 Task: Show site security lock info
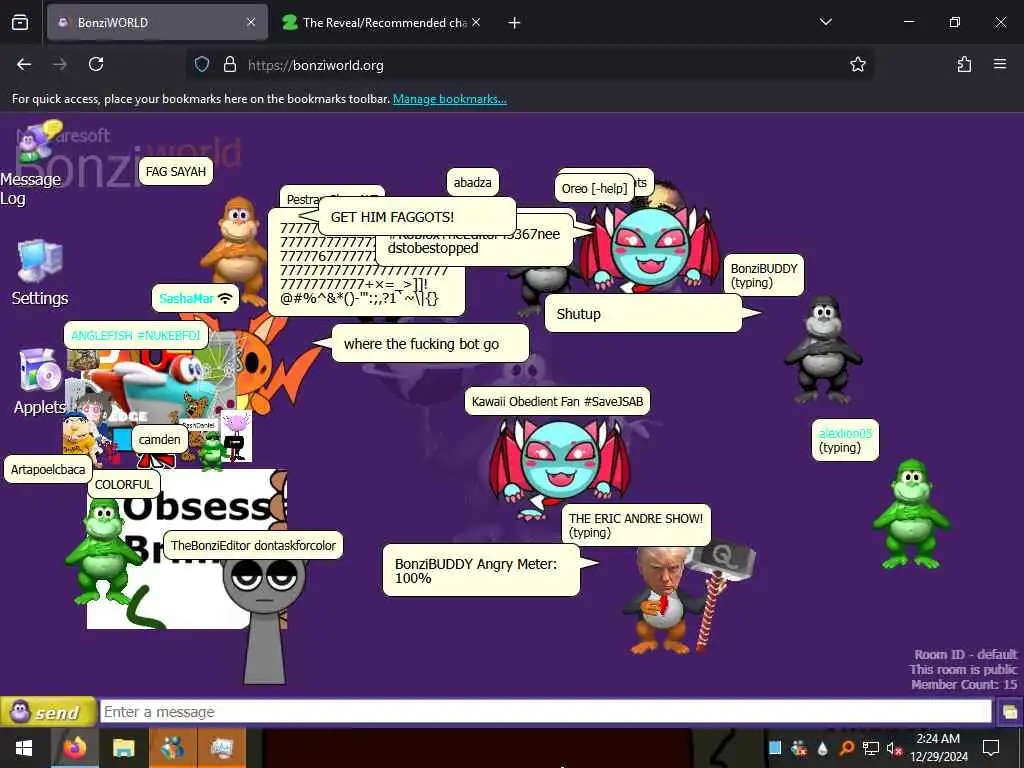229,64
